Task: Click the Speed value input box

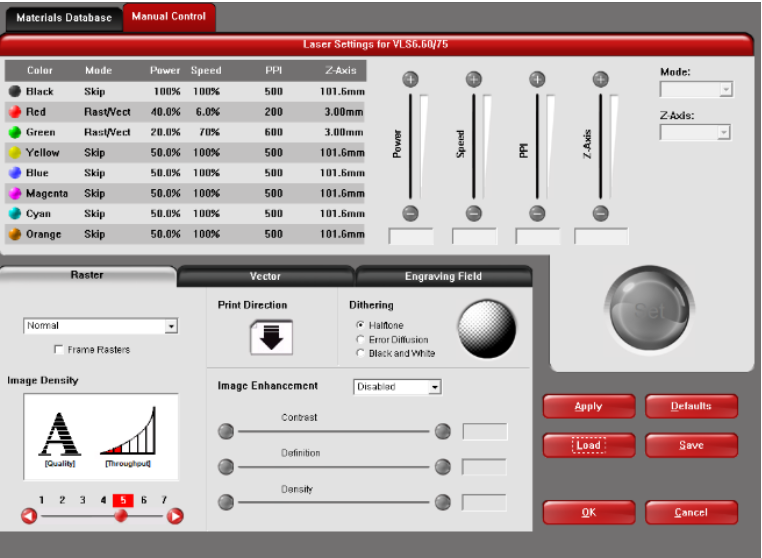Action: click(x=474, y=236)
